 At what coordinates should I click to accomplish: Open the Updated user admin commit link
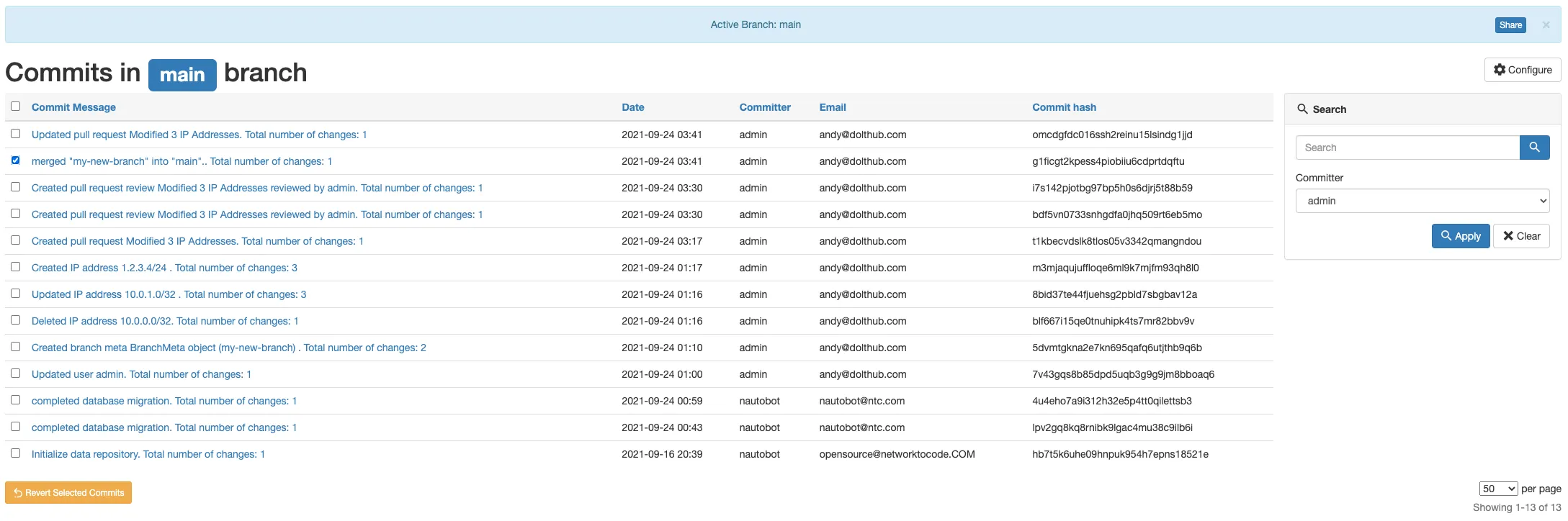tap(141, 374)
